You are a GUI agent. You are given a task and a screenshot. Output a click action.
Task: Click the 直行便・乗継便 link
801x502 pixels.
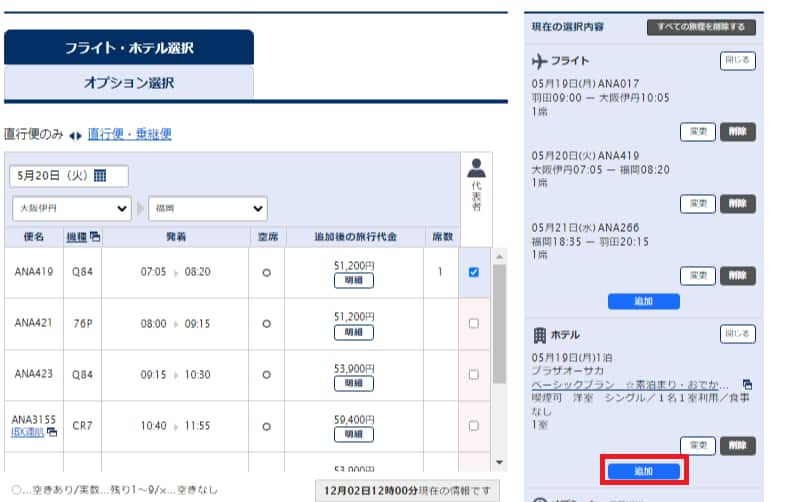click(129, 134)
